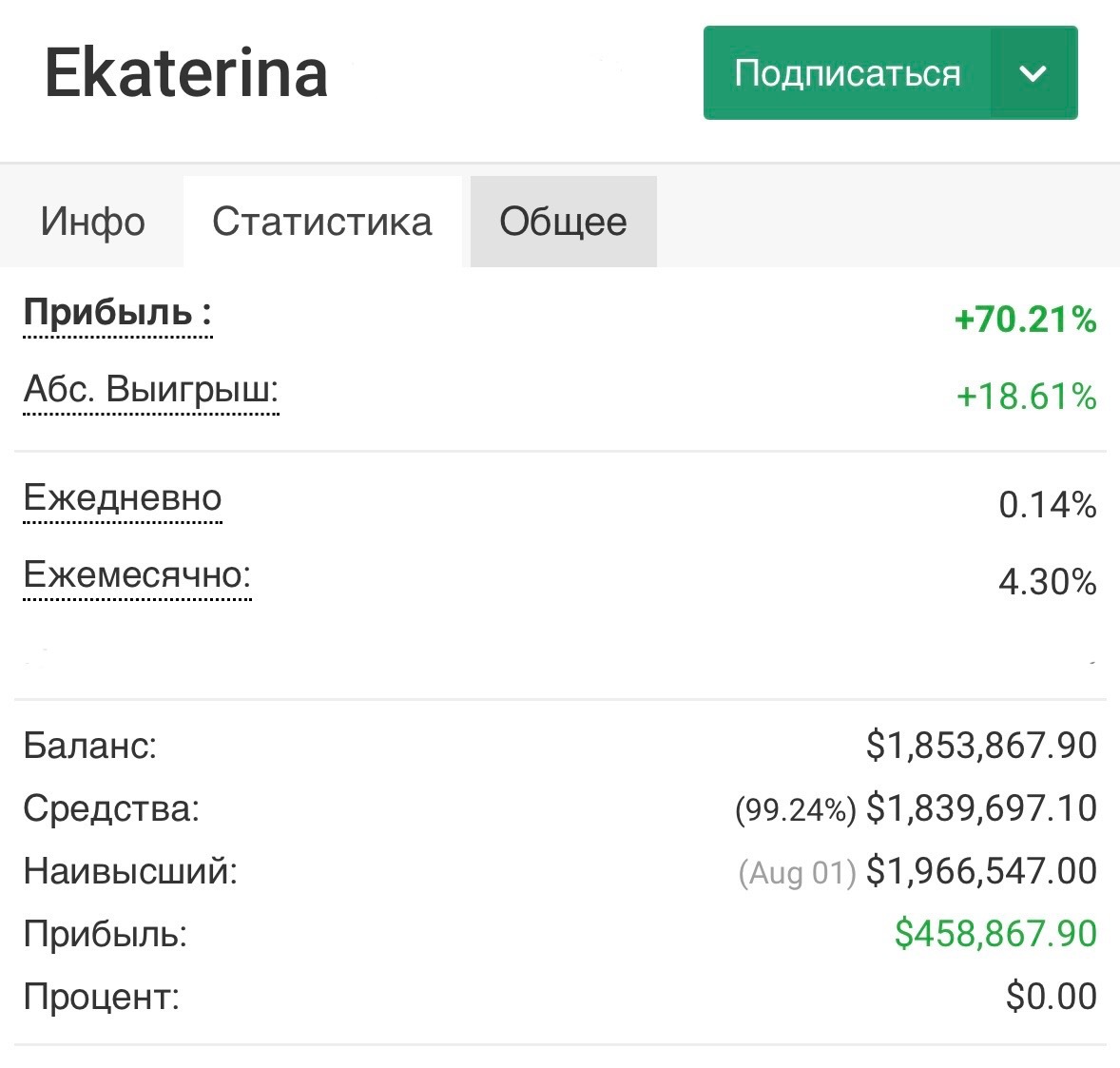Click the 0.14% daily value
Screen dimensions: 1120x1068
point(1047,504)
